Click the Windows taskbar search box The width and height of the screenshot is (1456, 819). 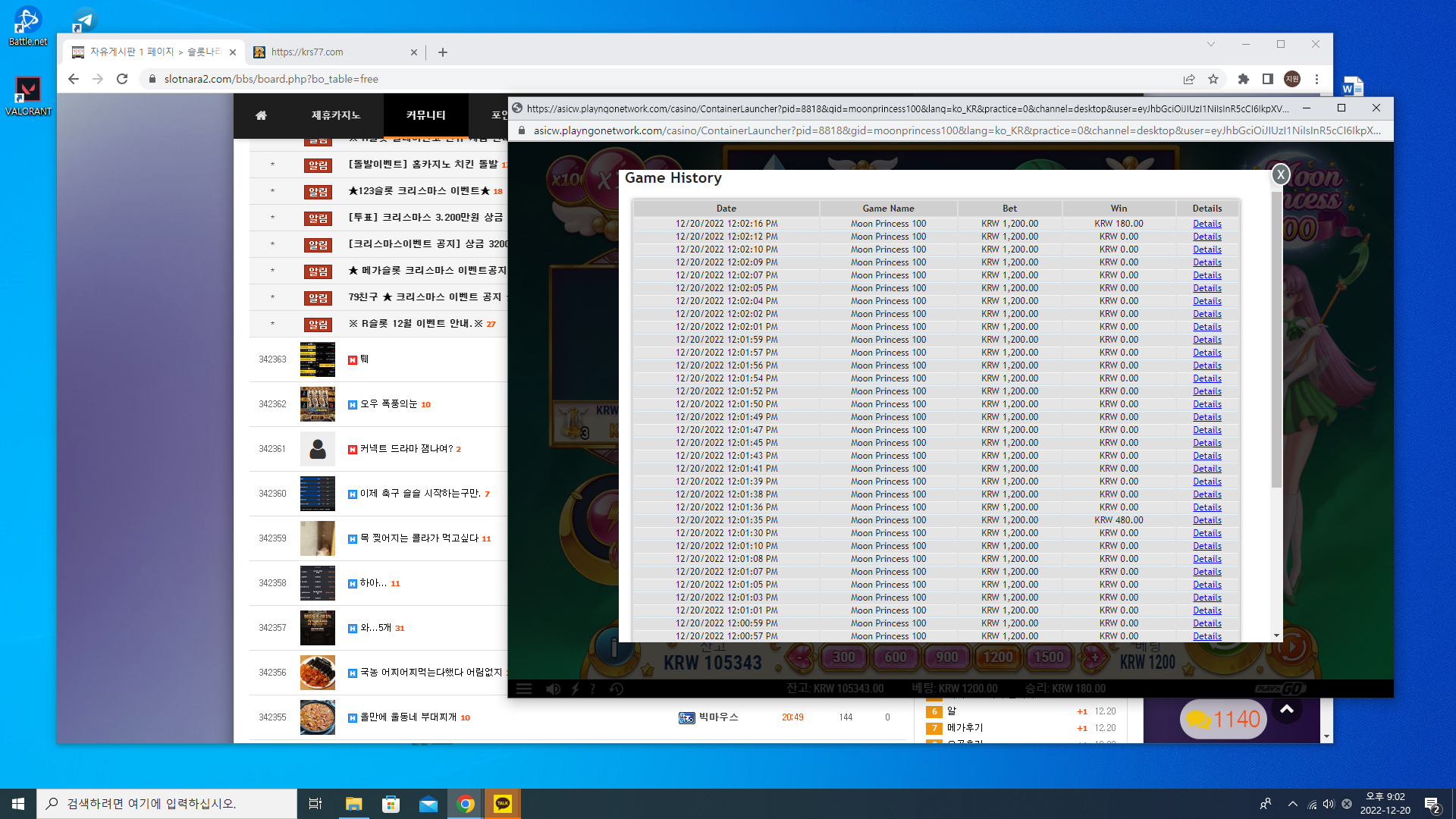coord(167,804)
